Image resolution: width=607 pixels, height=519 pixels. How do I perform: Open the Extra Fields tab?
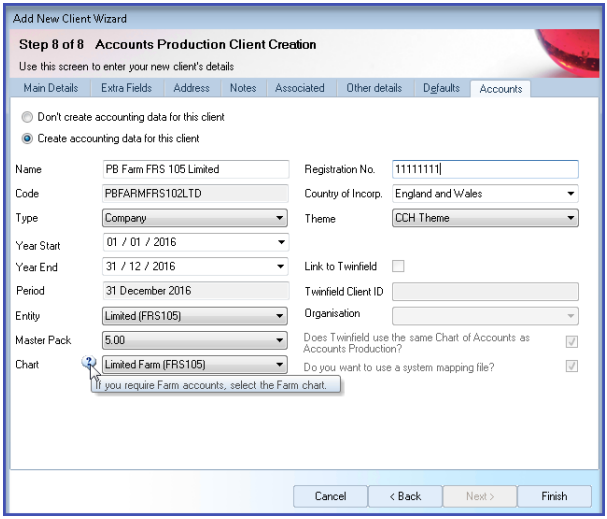(127, 88)
